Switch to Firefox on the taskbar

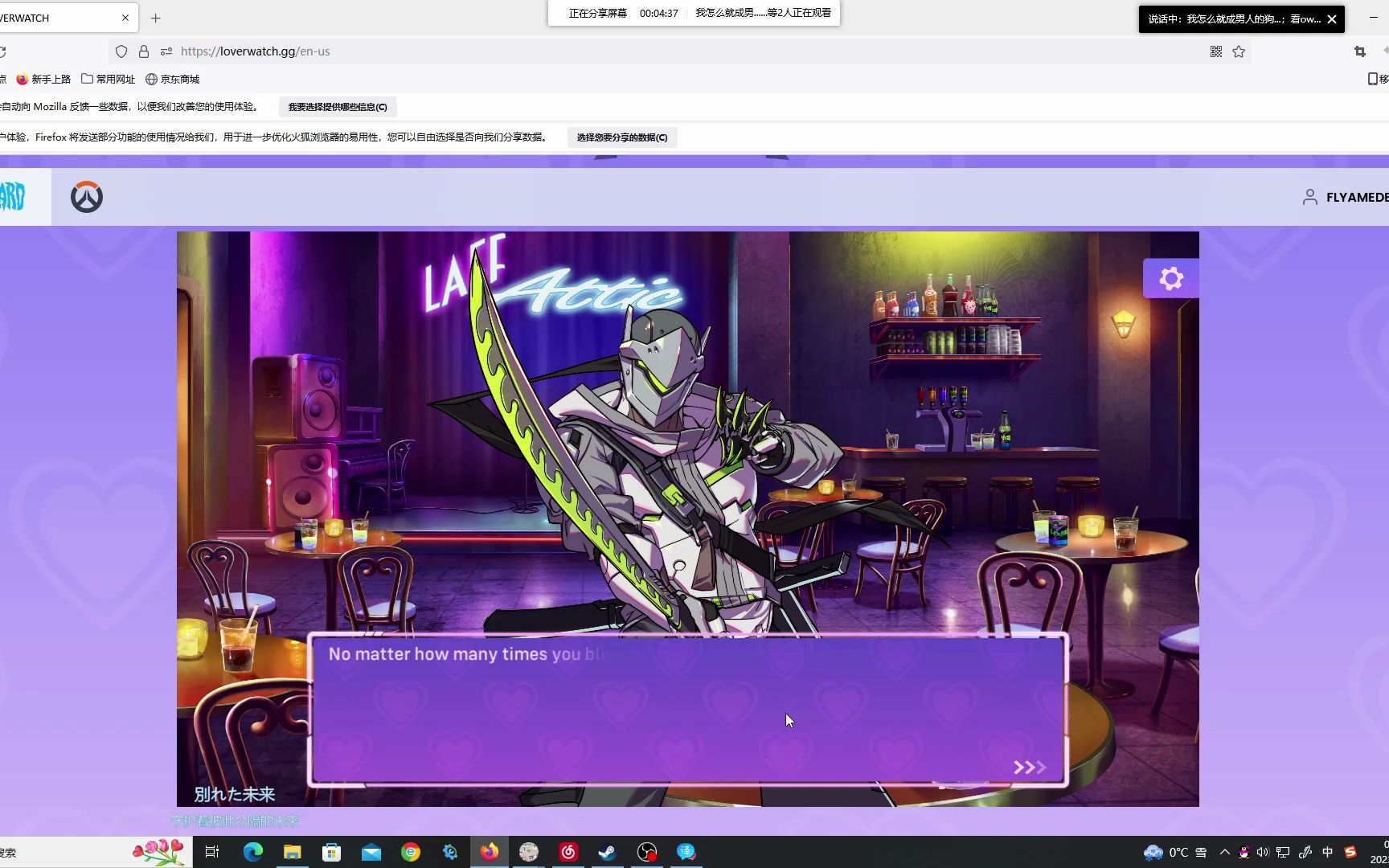pos(490,852)
